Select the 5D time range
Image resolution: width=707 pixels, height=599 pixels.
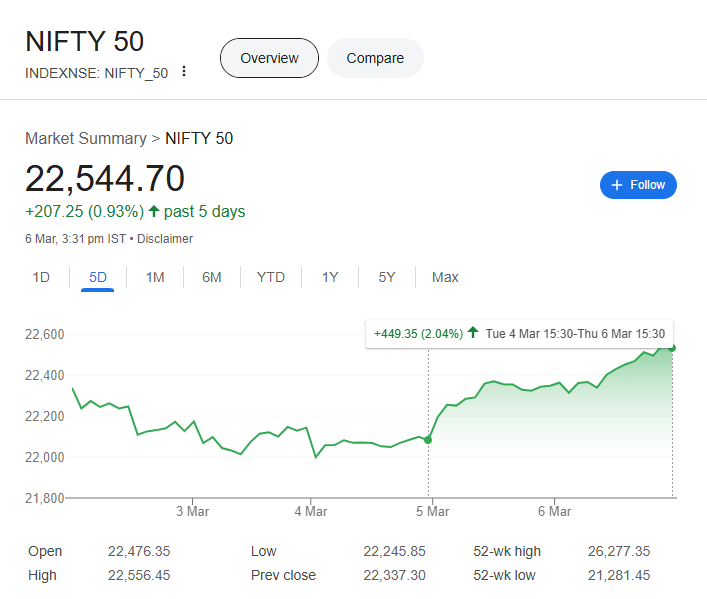pyautogui.click(x=98, y=277)
